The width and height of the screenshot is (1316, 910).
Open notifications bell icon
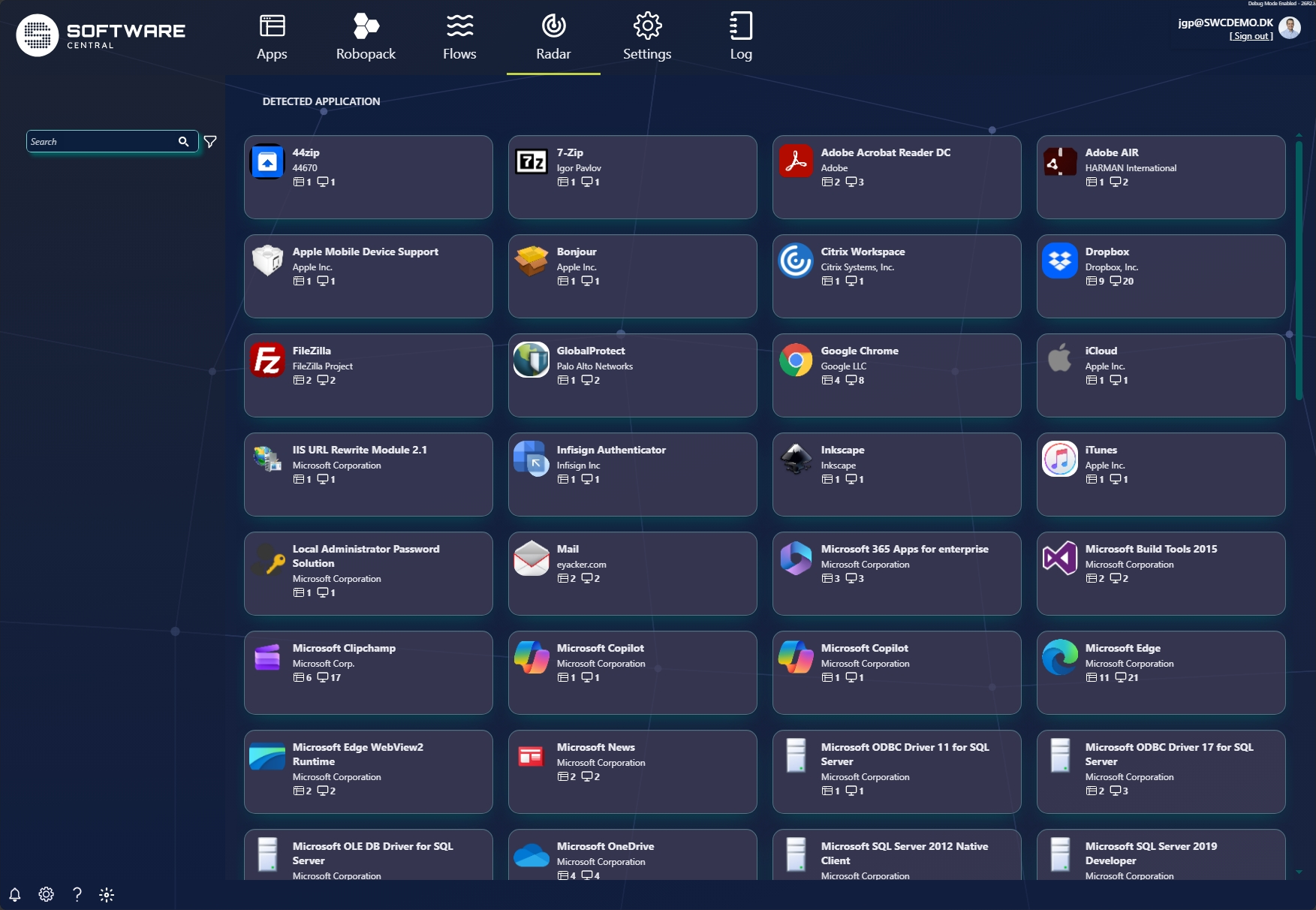[15, 894]
